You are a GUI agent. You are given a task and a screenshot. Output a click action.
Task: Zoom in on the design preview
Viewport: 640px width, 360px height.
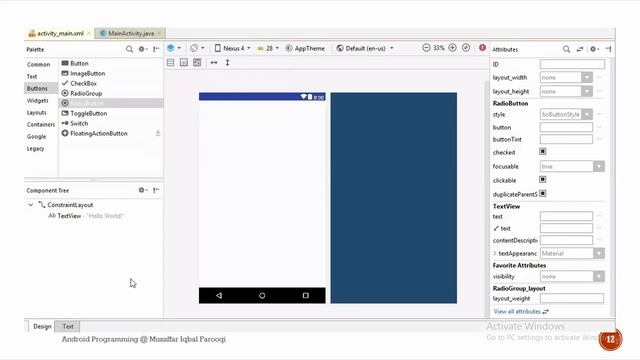pyautogui.click(x=452, y=48)
